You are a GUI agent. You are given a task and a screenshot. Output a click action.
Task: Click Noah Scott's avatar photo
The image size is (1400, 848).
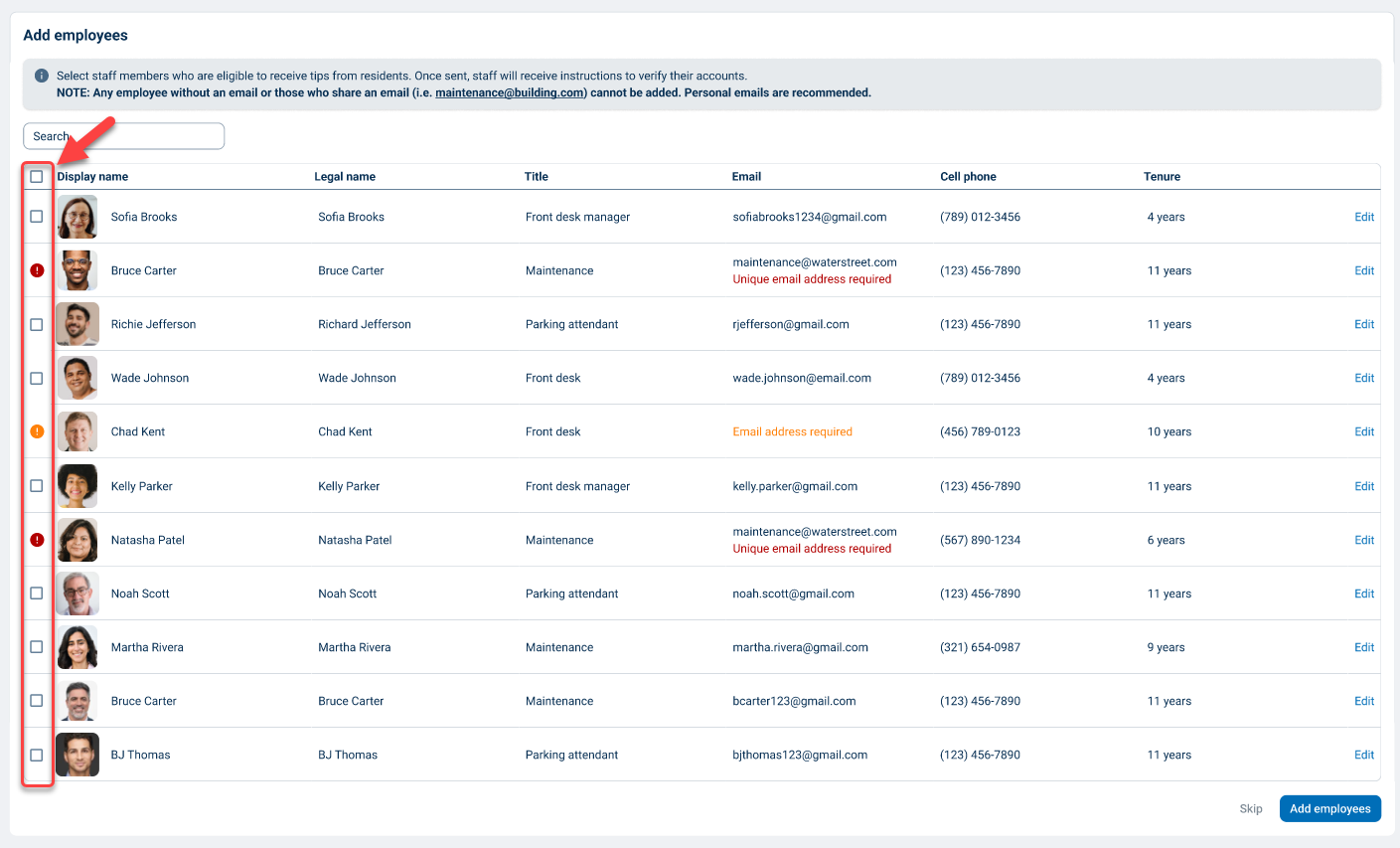pos(78,594)
